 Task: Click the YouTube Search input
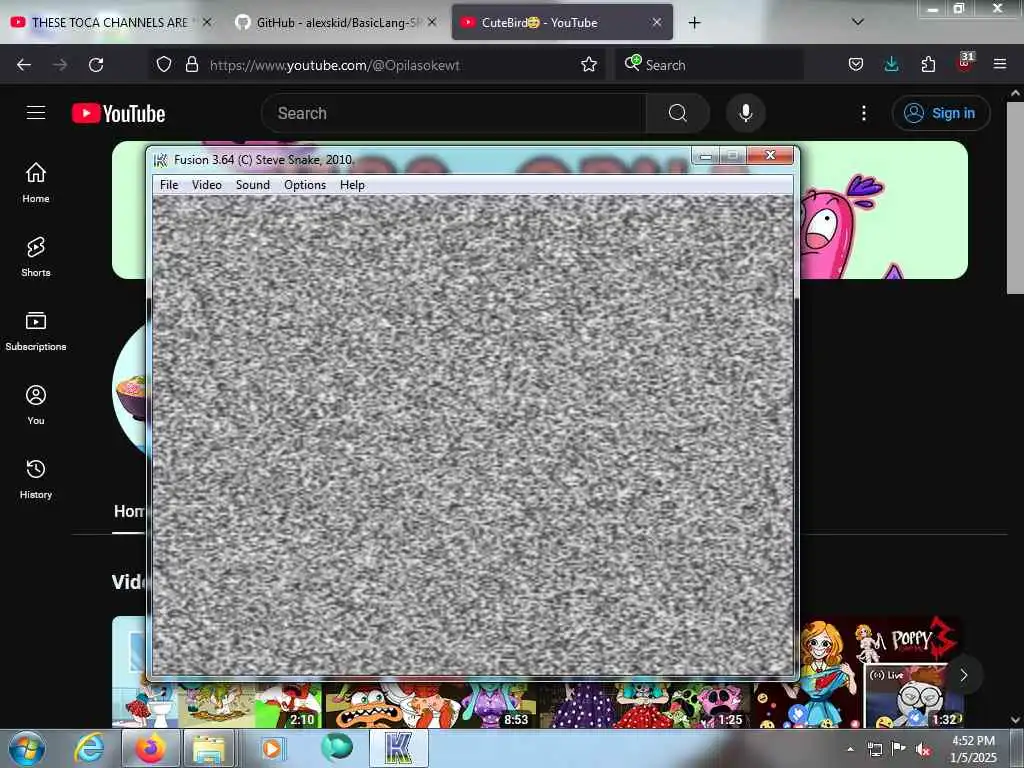(454, 113)
